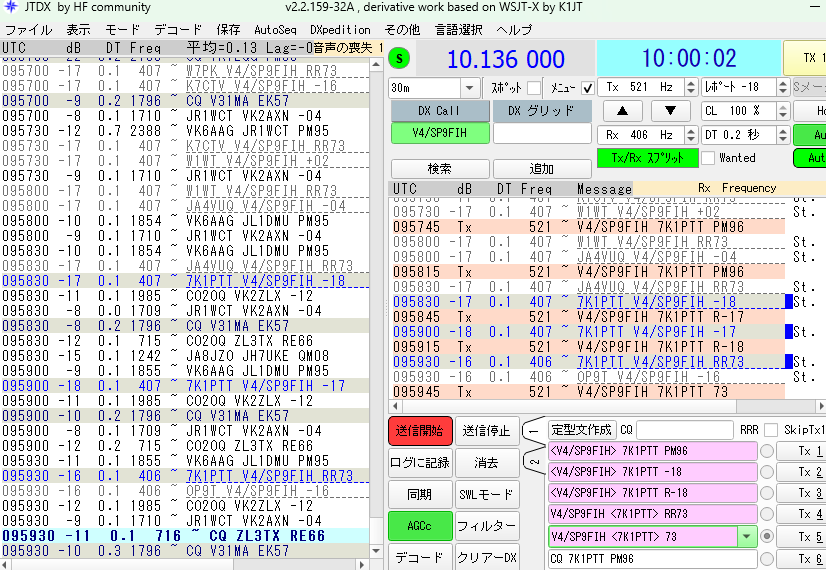Screen dimensions: 826x570
Task: Open the Tx 5 message dropdown arrow
Action: pos(747,537)
